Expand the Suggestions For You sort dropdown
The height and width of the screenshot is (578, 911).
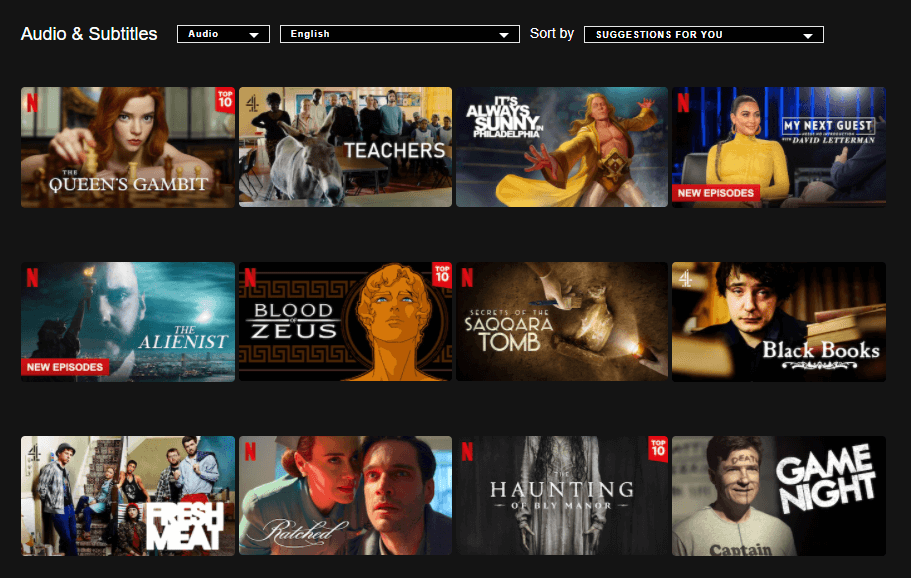pos(704,35)
